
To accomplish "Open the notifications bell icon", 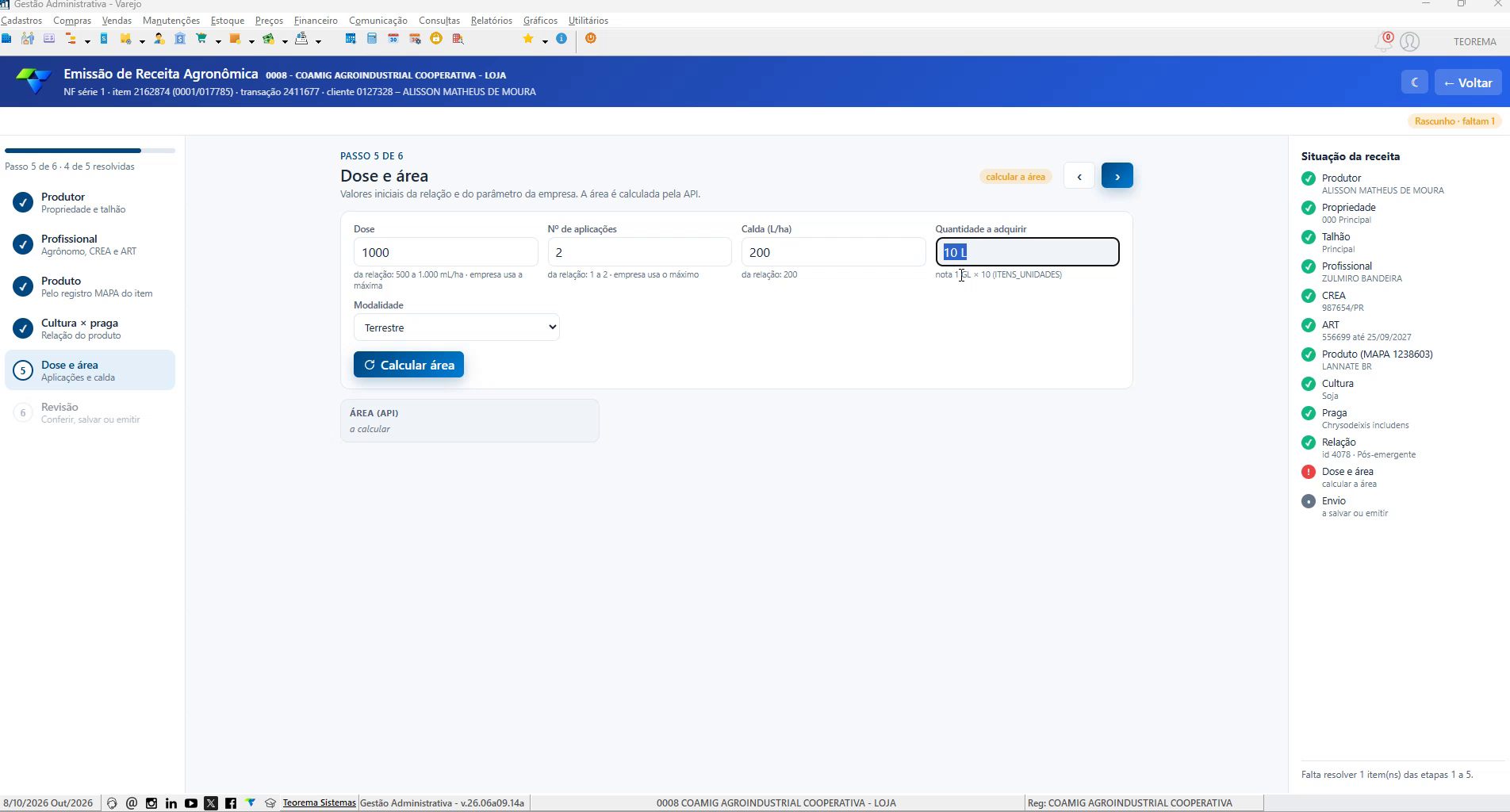I will click(x=1383, y=42).
